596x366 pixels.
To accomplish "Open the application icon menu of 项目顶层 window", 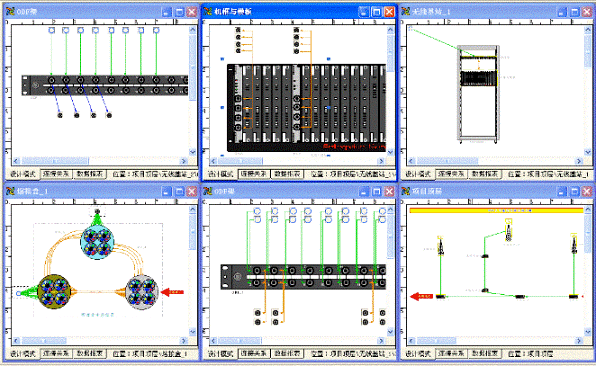I will click(406, 191).
